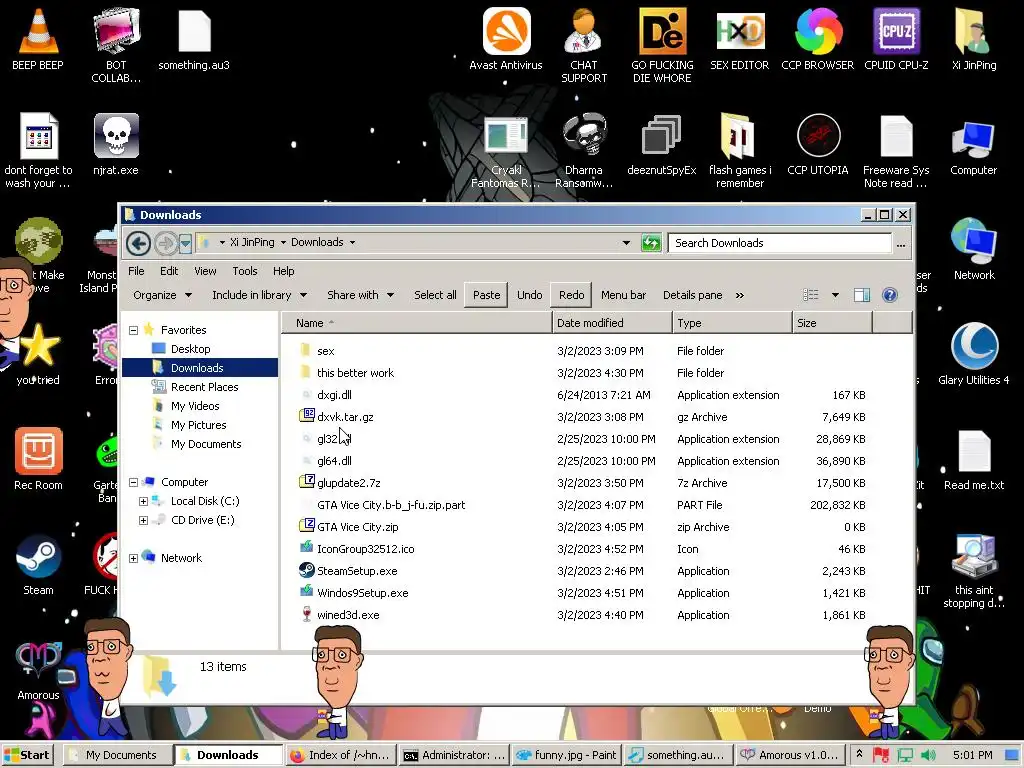Expand the Network tree node
1024x768 pixels.
pyautogui.click(x=133, y=558)
